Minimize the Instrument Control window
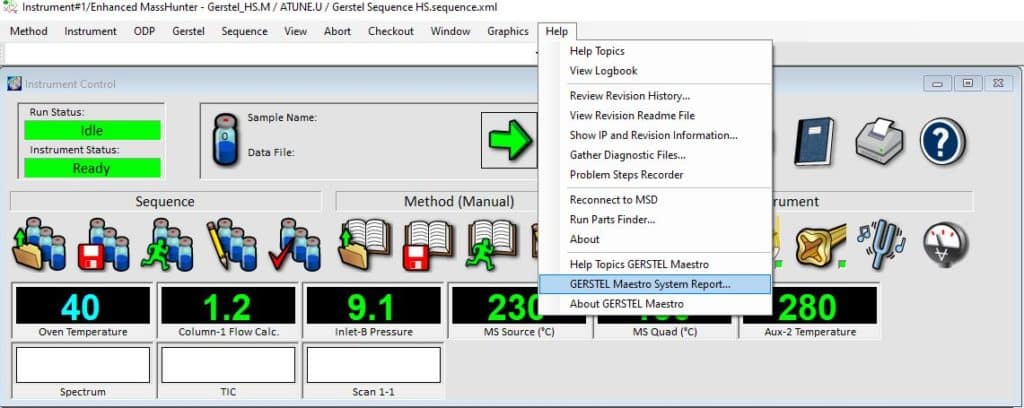The image size is (1024, 408). pyautogui.click(x=937, y=84)
